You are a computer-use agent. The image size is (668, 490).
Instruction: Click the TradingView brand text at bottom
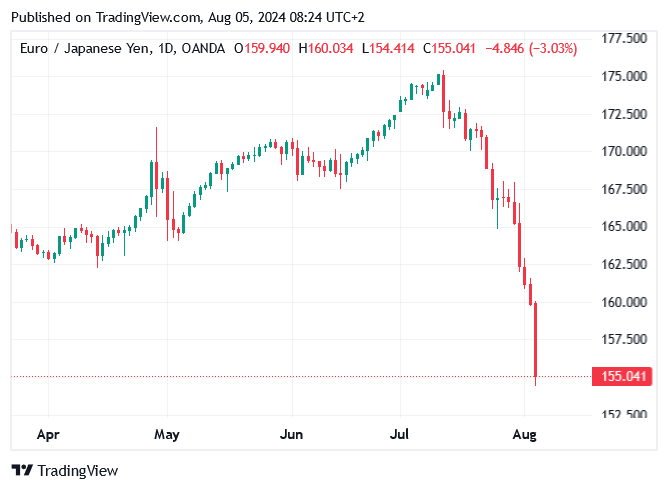pyautogui.click(x=79, y=470)
